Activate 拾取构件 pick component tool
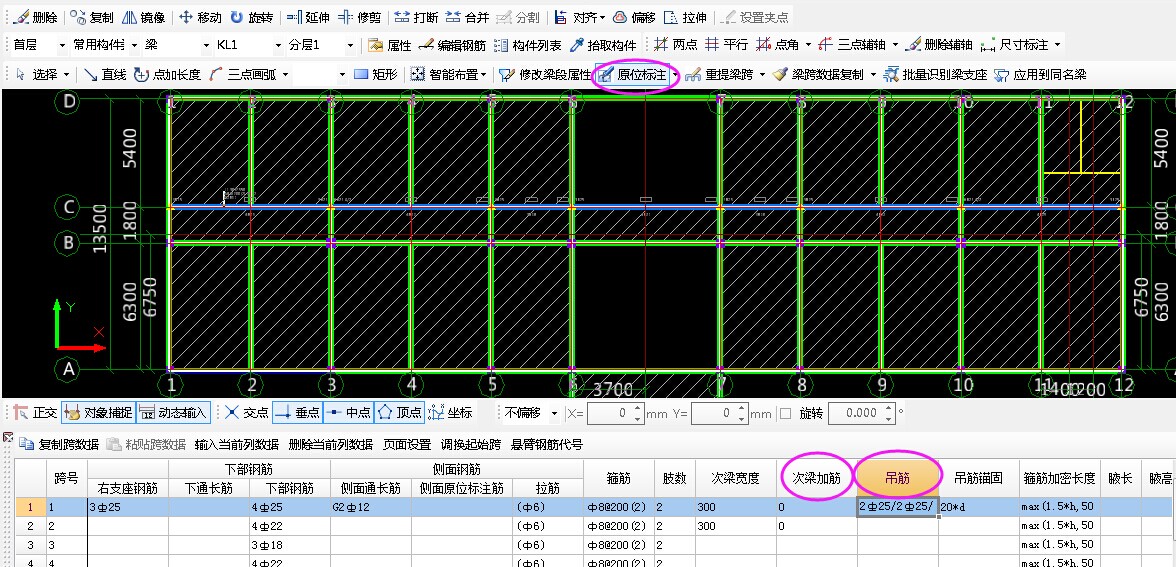Viewport: 1176px width, 567px height. (603, 45)
